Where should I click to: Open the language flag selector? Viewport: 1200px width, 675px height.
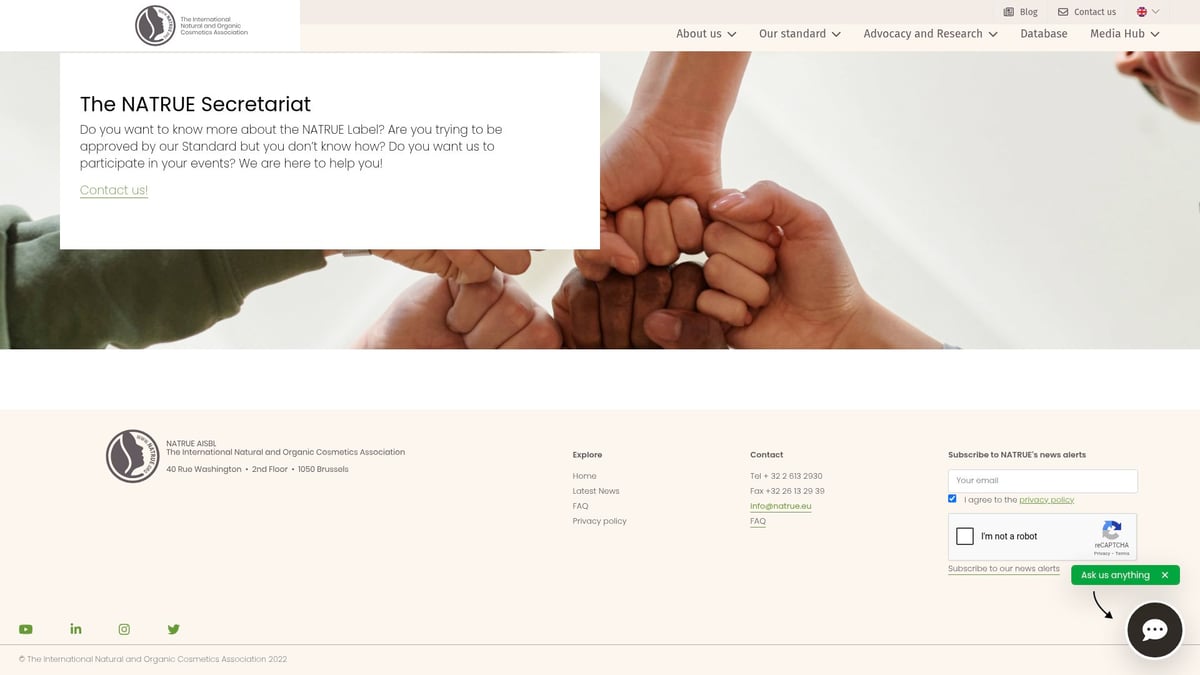pos(1147,12)
